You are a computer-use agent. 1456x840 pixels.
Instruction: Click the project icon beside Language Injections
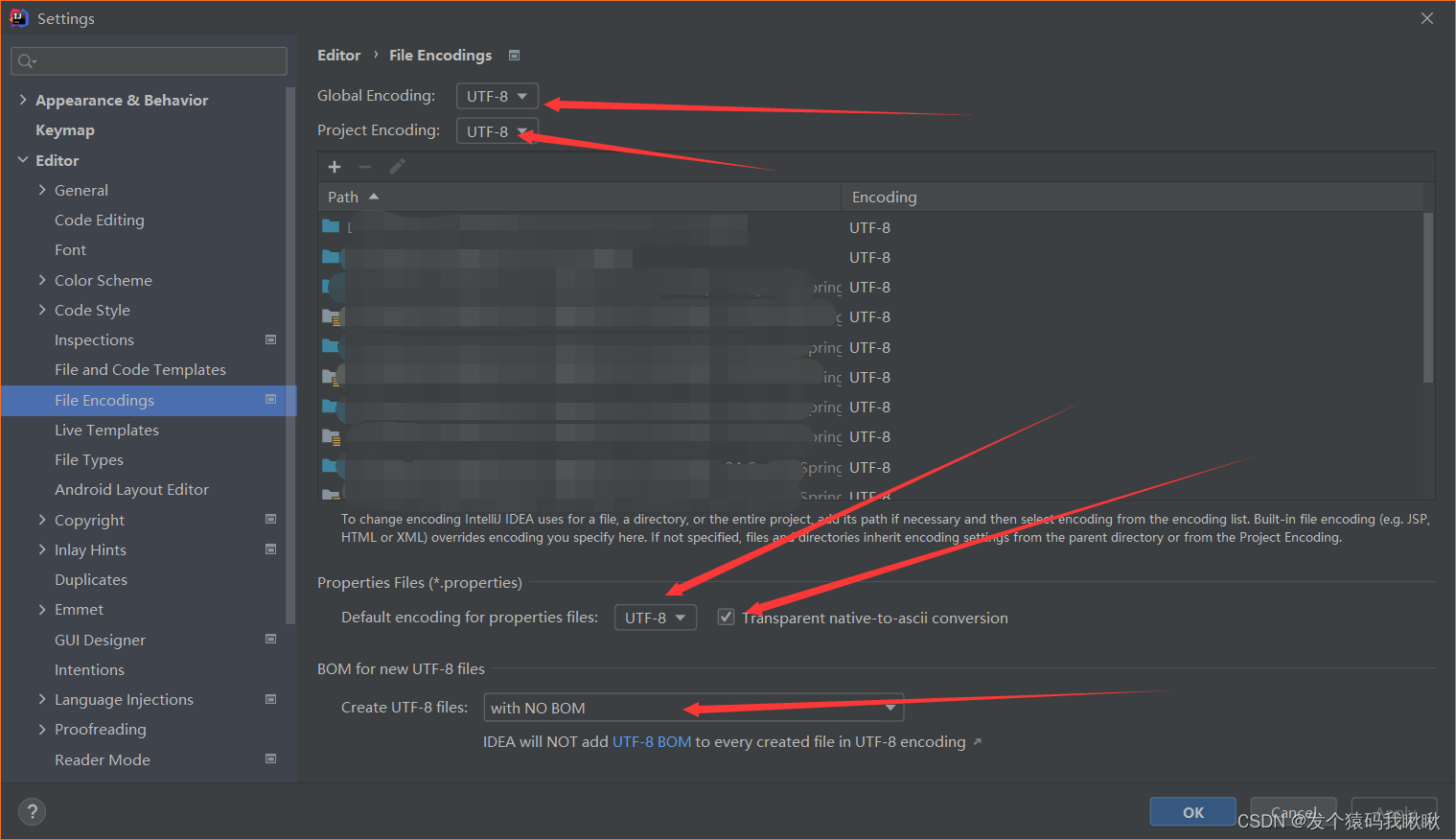pos(270,699)
